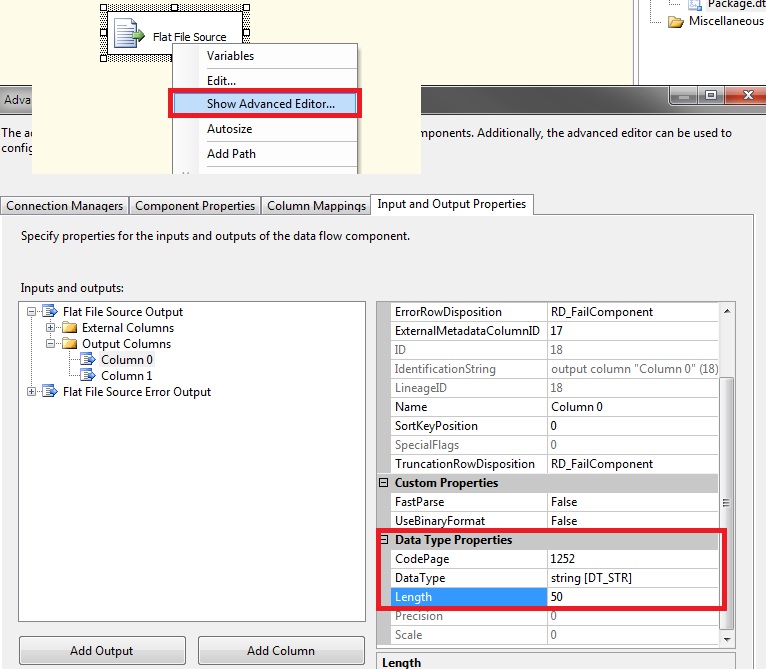This screenshot has width=766, height=669.
Task: Open the Component Properties tab
Action: coord(195,206)
